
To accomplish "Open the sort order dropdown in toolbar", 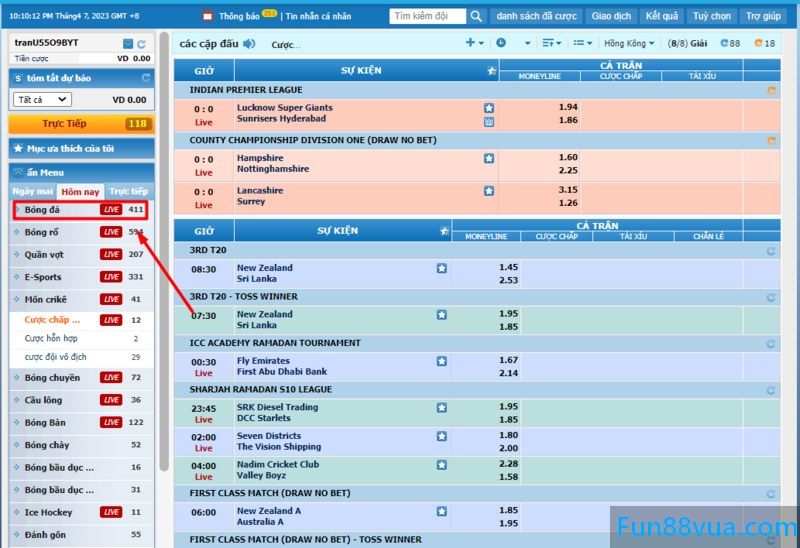I will click(x=551, y=43).
